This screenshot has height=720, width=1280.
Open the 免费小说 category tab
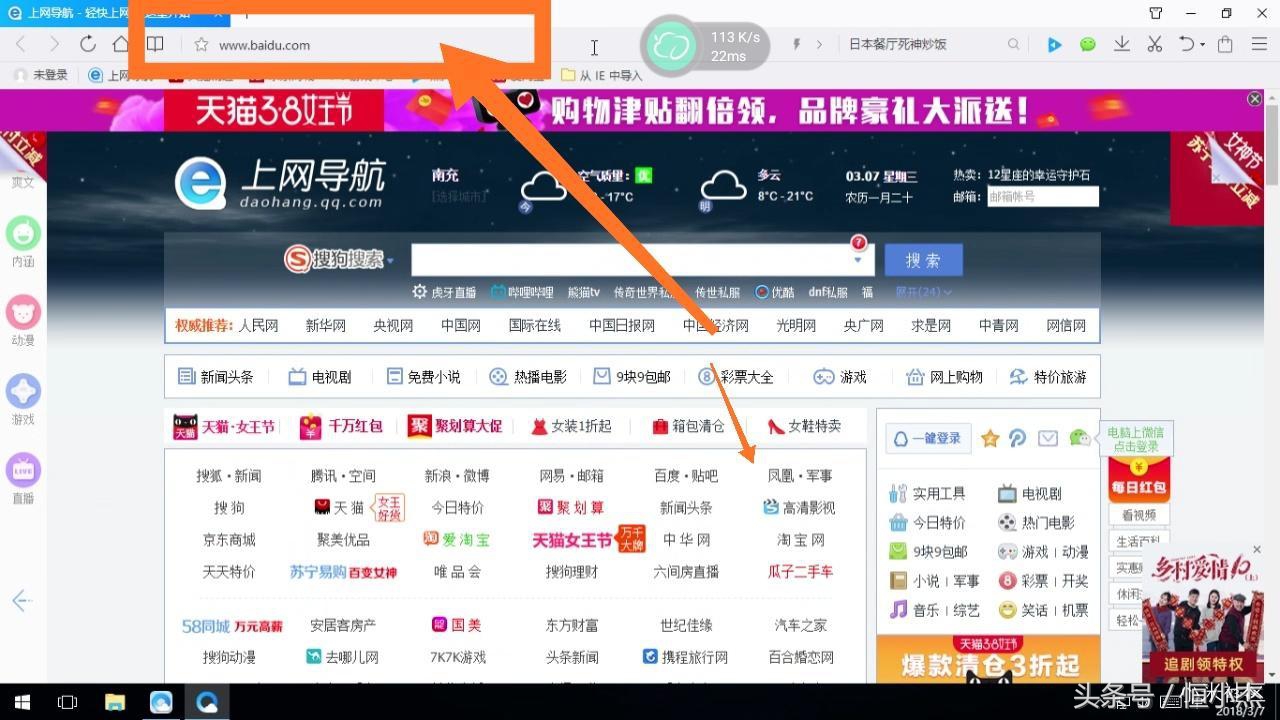click(423, 377)
